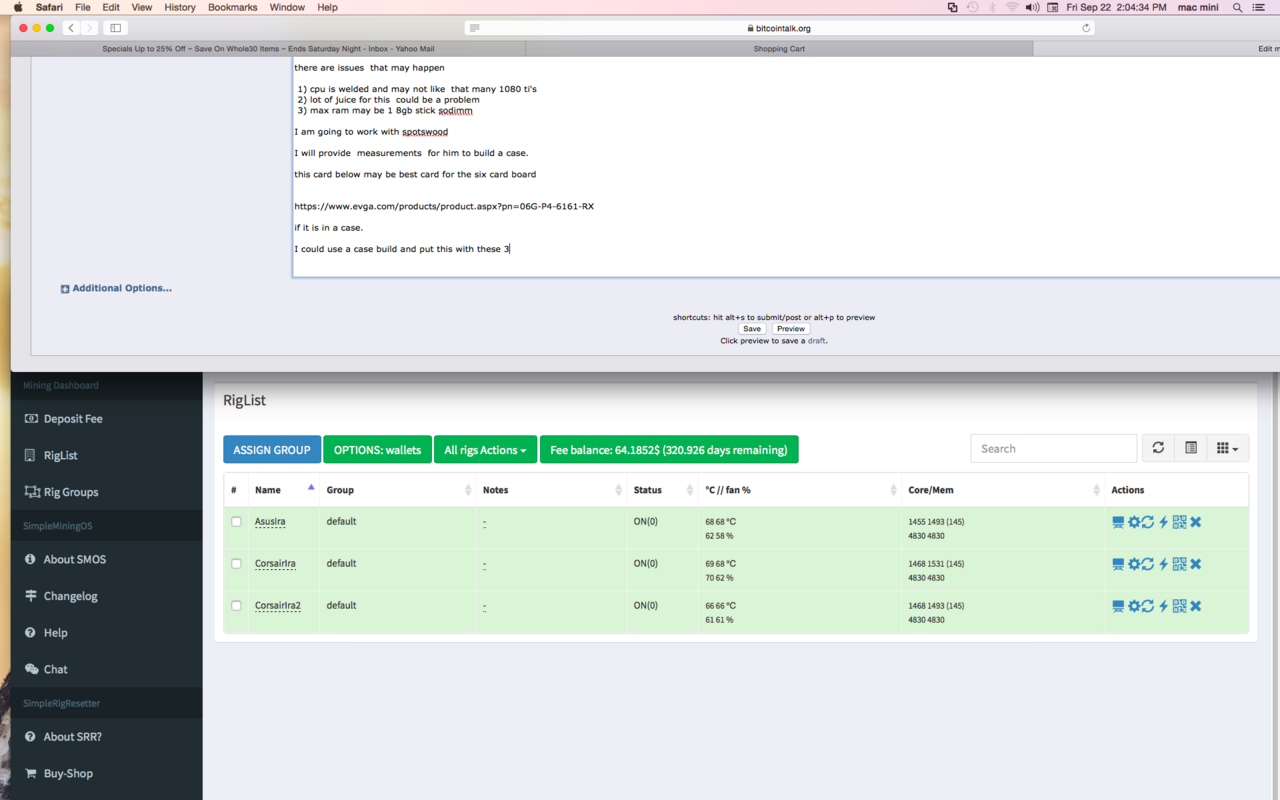Sort table by Notes column
The width and height of the screenshot is (1280, 800).
pyautogui.click(x=551, y=490)
